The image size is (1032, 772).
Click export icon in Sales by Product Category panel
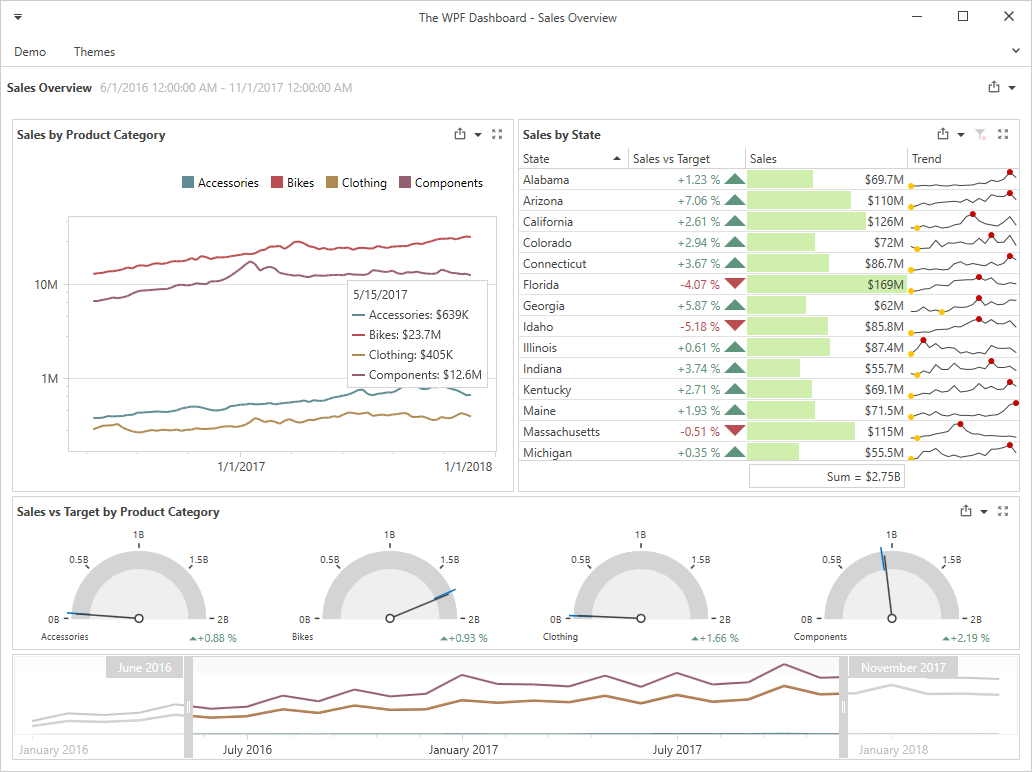tap(460, 134)
